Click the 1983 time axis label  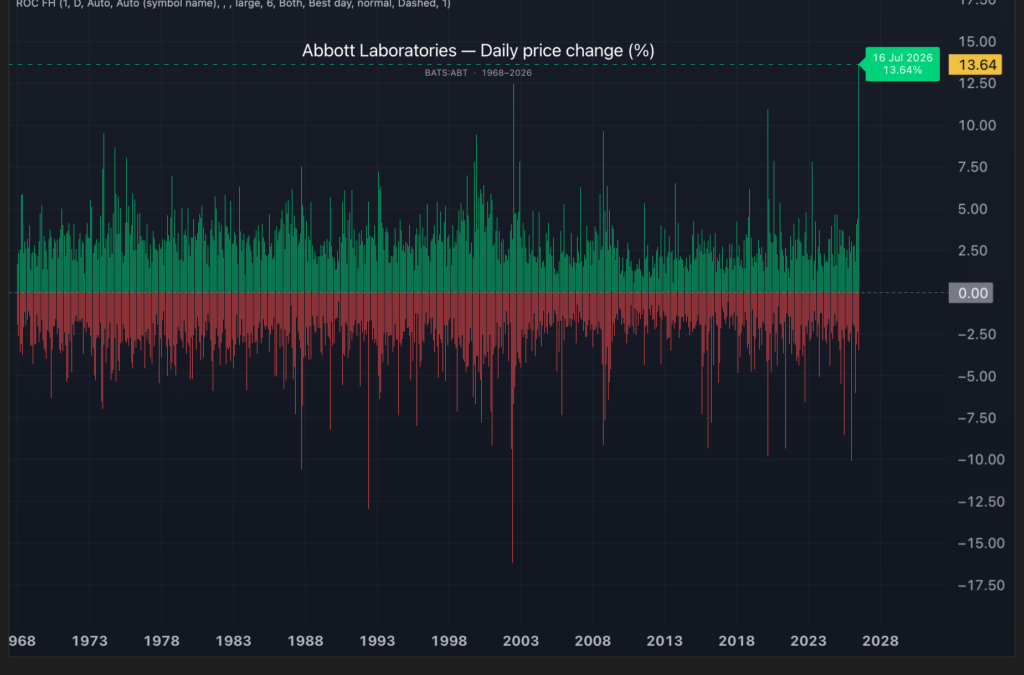233,641
